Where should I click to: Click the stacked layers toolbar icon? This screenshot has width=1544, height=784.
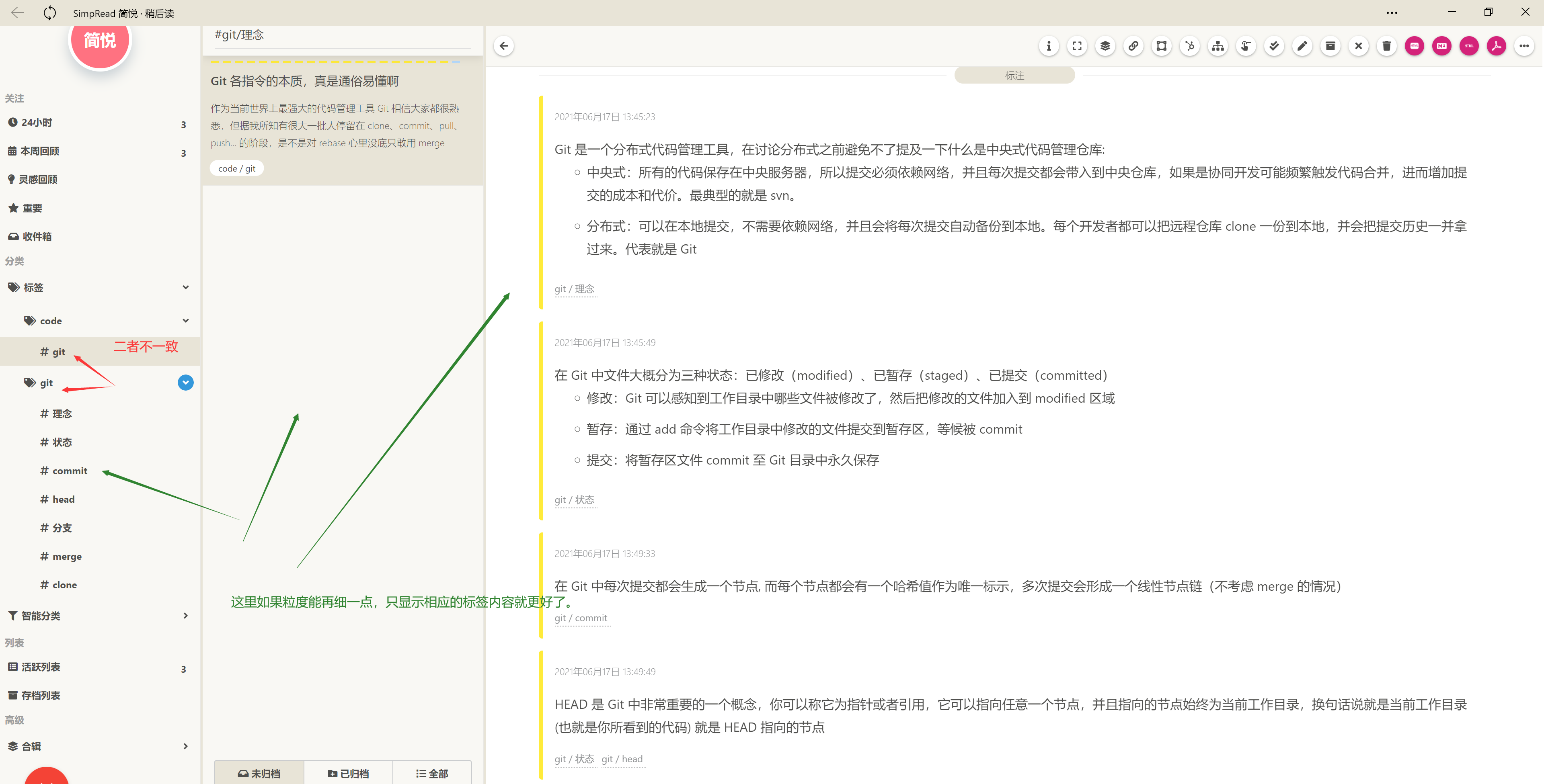click(x=1105, y=46)
